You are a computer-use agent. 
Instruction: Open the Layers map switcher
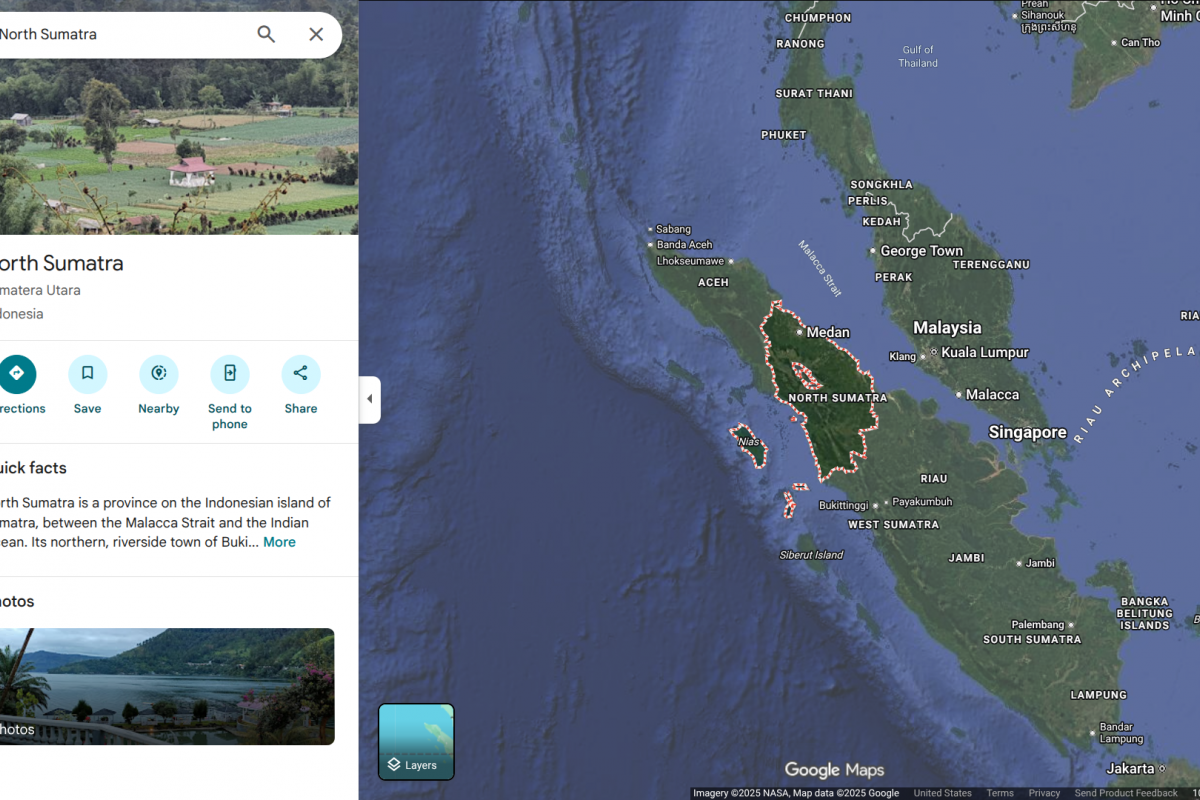coord(416,741)
